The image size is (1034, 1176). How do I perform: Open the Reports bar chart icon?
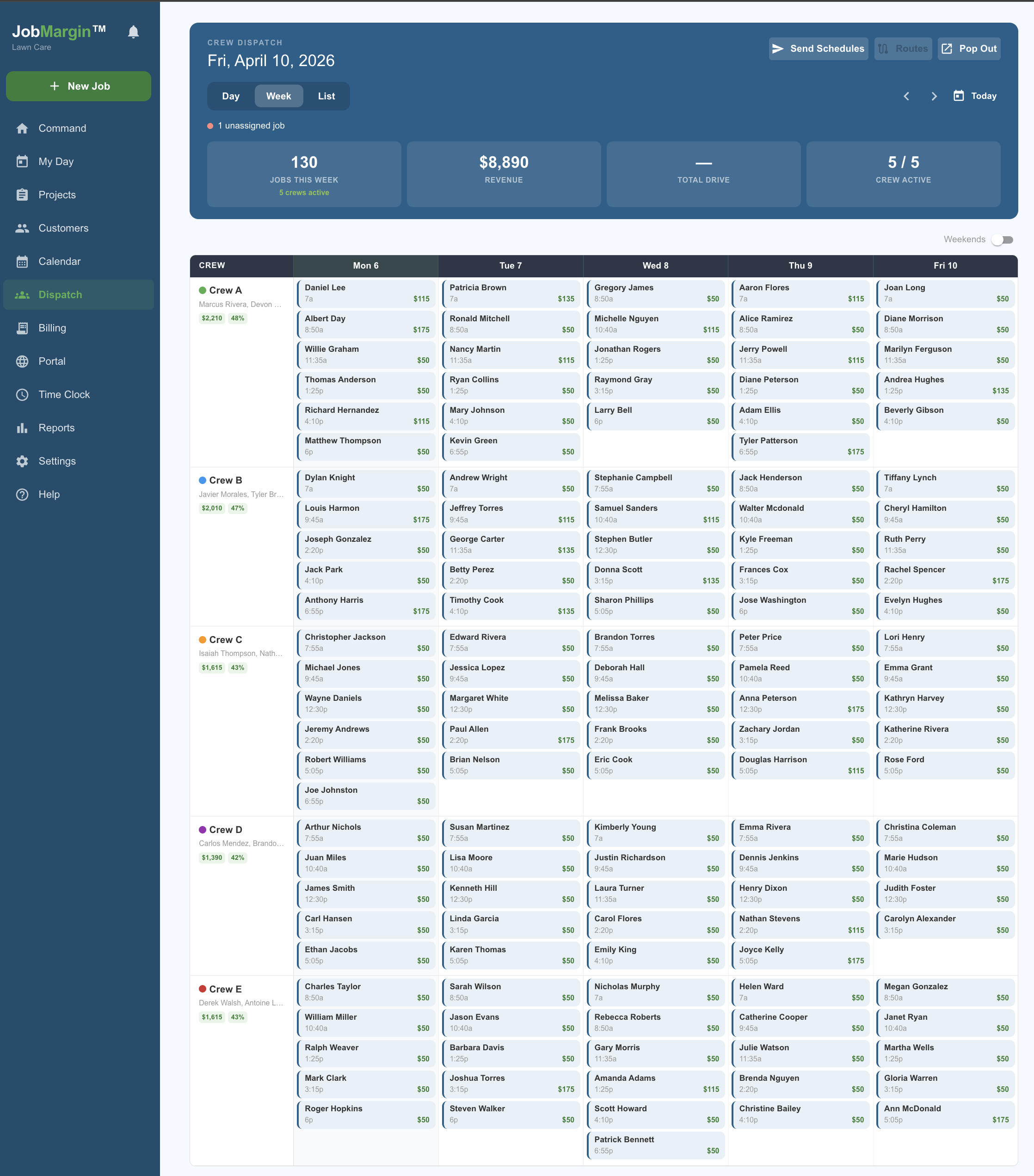[x=23, y=428]
